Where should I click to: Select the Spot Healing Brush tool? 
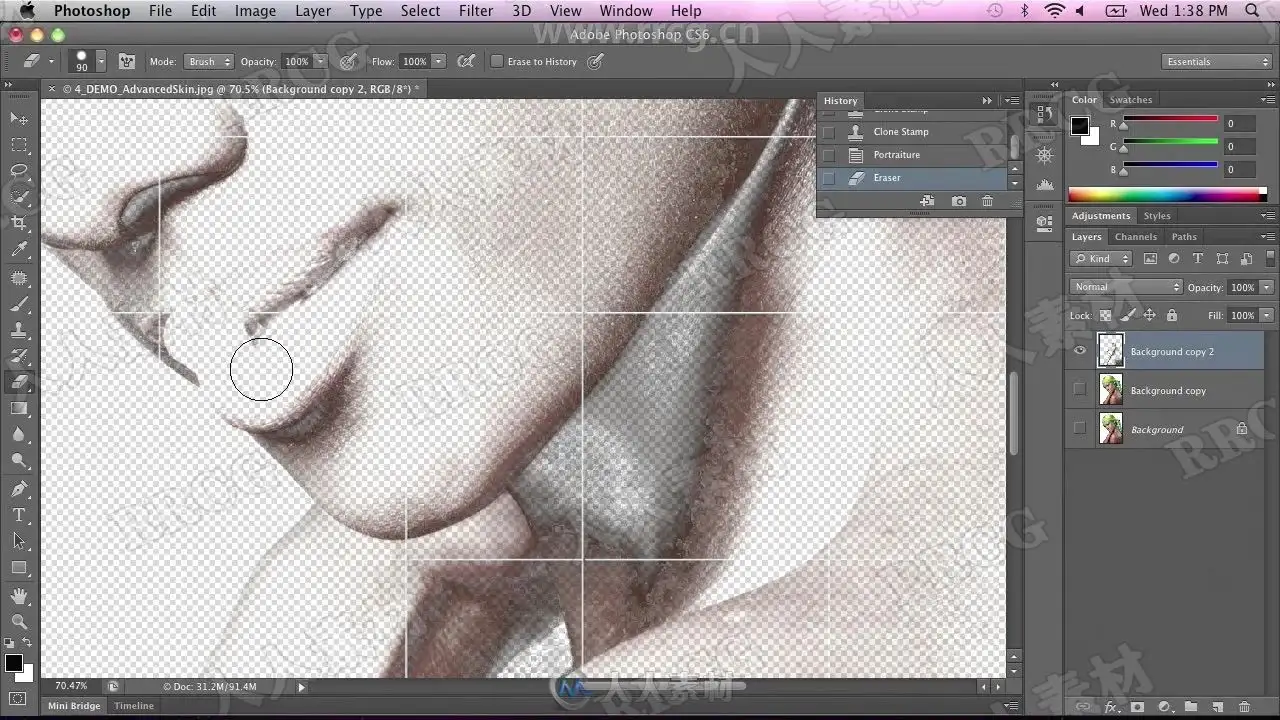click(x=19, y=278)
